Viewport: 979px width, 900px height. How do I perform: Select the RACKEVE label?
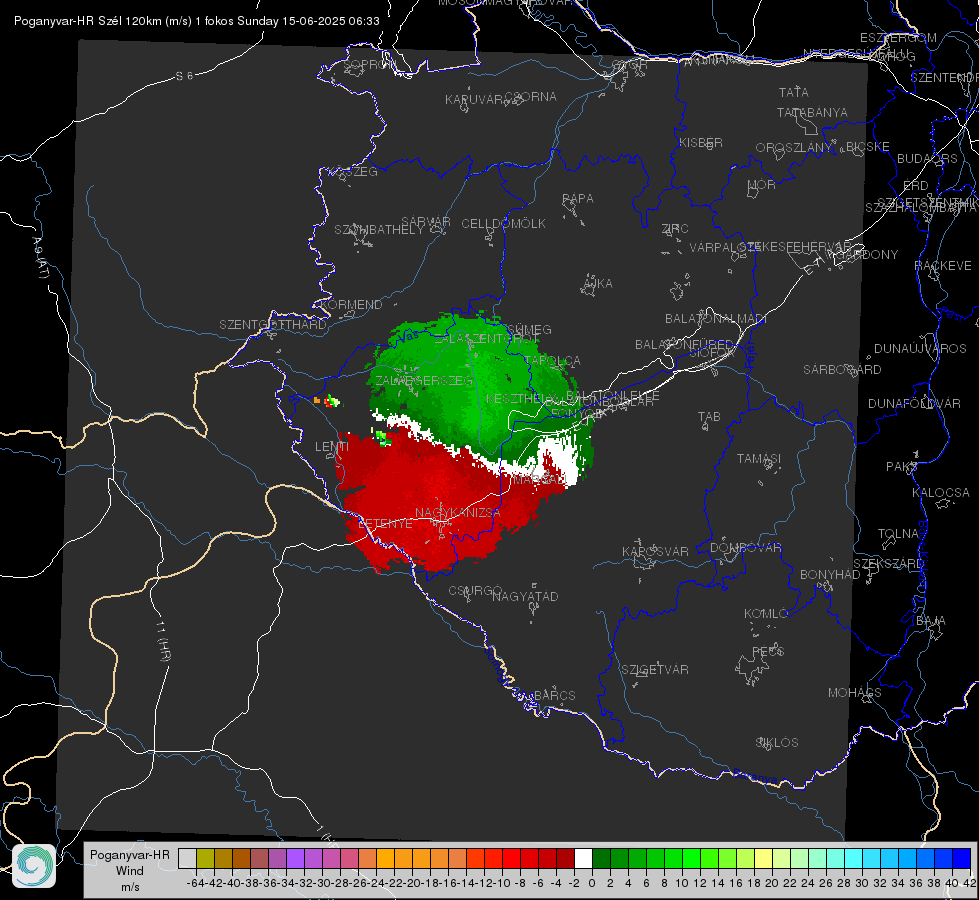(x=943, y=266)
